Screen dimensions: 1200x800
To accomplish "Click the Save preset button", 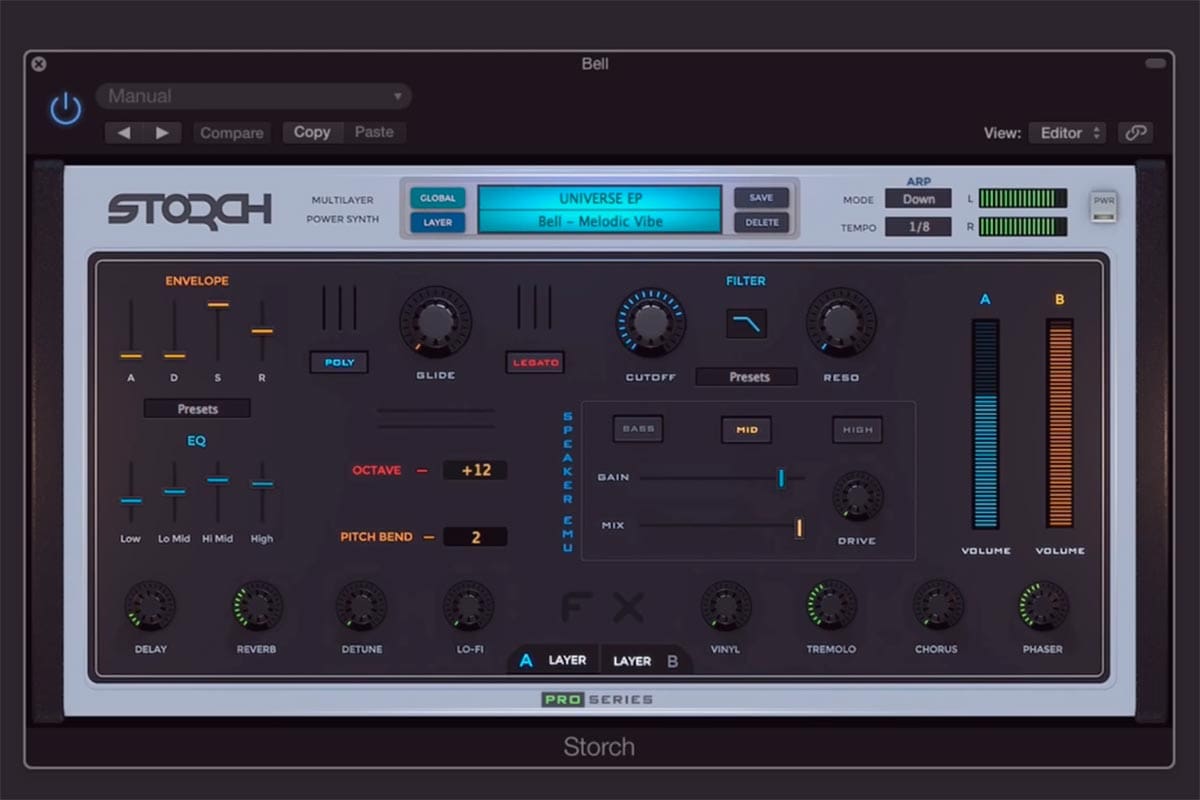I will coord(761,198).
